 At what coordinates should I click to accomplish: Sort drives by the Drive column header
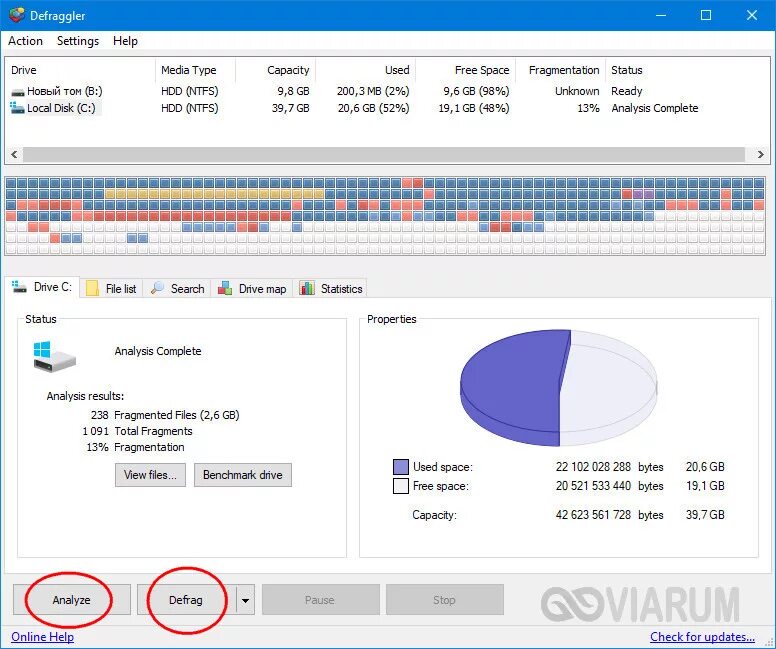(x=81, y=70)
